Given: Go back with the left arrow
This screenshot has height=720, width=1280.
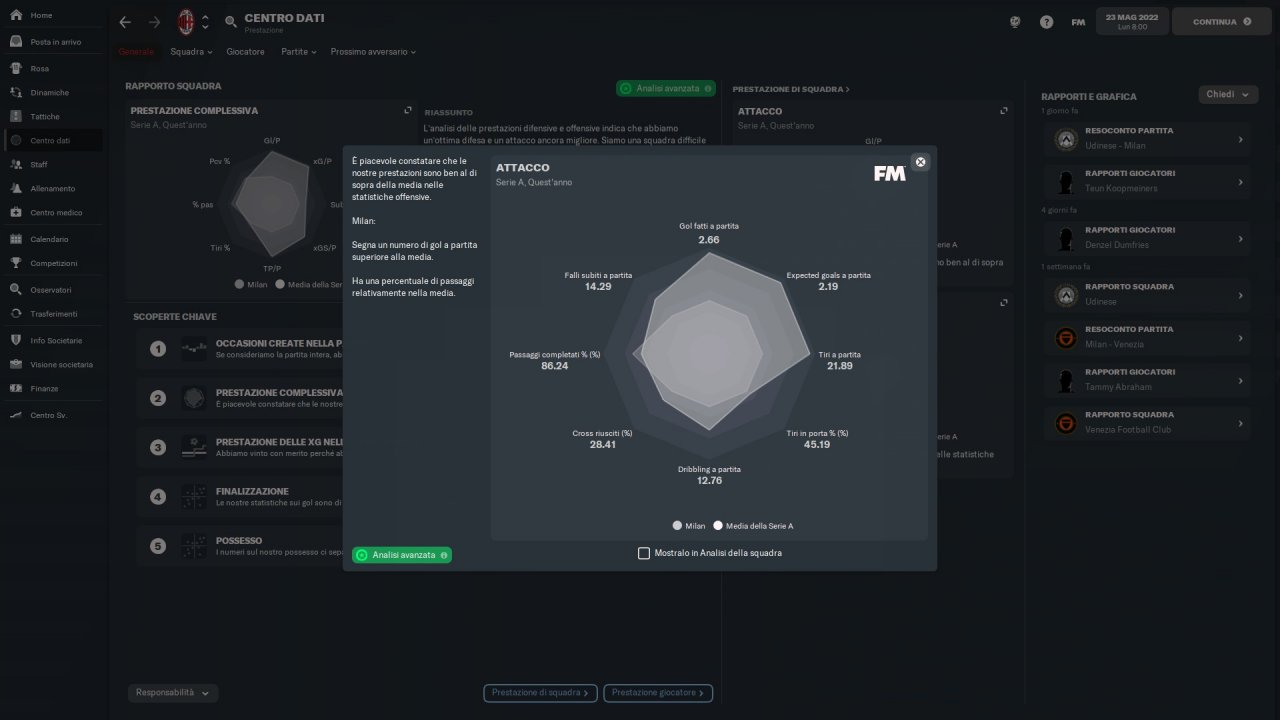Looking at the screenshot, I should (x=125, y=21).
